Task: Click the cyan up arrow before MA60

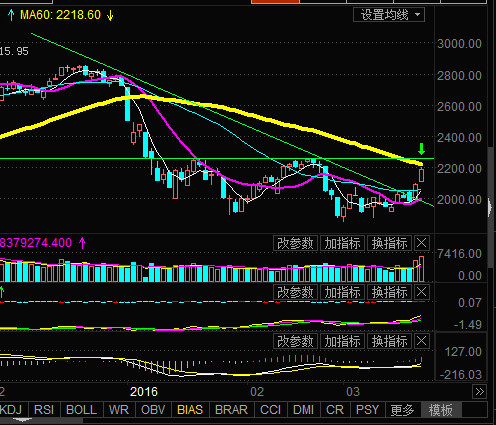Action: click(x=11, y=15)
